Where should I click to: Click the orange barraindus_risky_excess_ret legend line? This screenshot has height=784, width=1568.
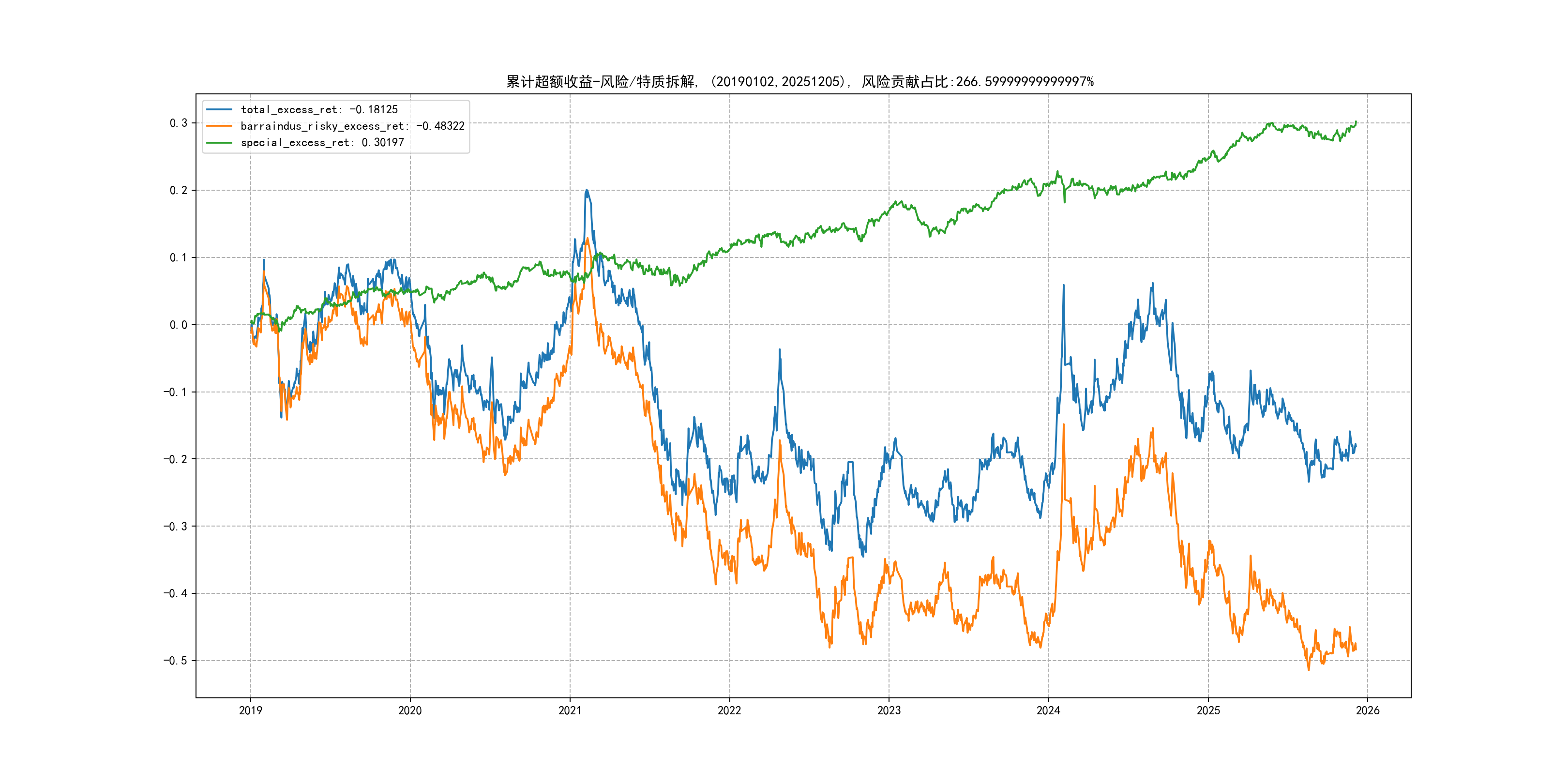pyautogui.click(x=219, y=126)
